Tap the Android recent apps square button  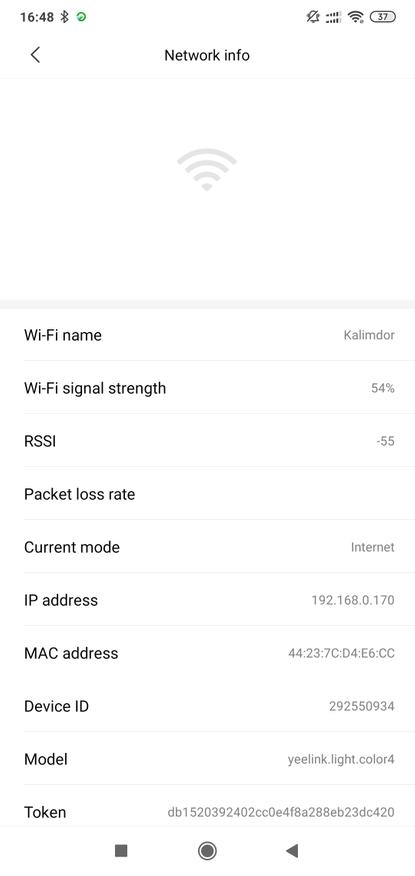[121, 851]
